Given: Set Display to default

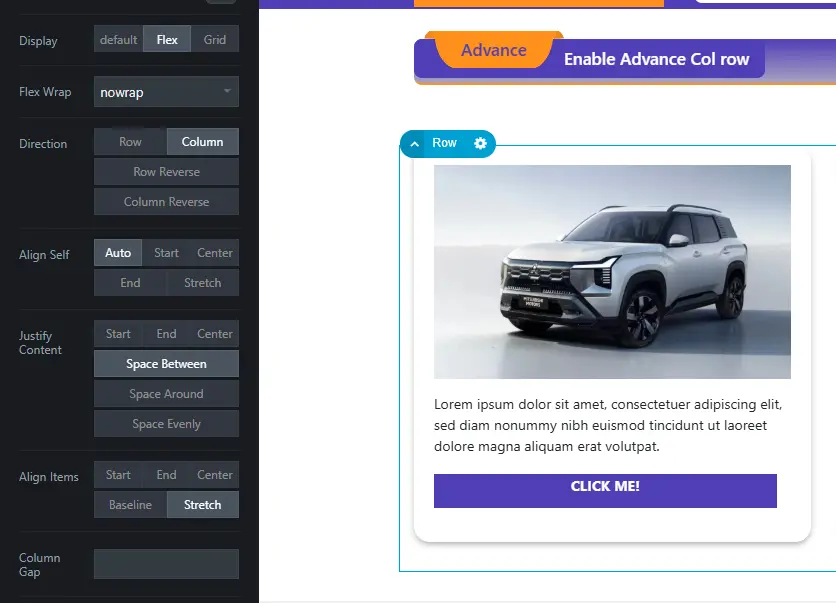Looking at the screenshot, I should point(118,39).
